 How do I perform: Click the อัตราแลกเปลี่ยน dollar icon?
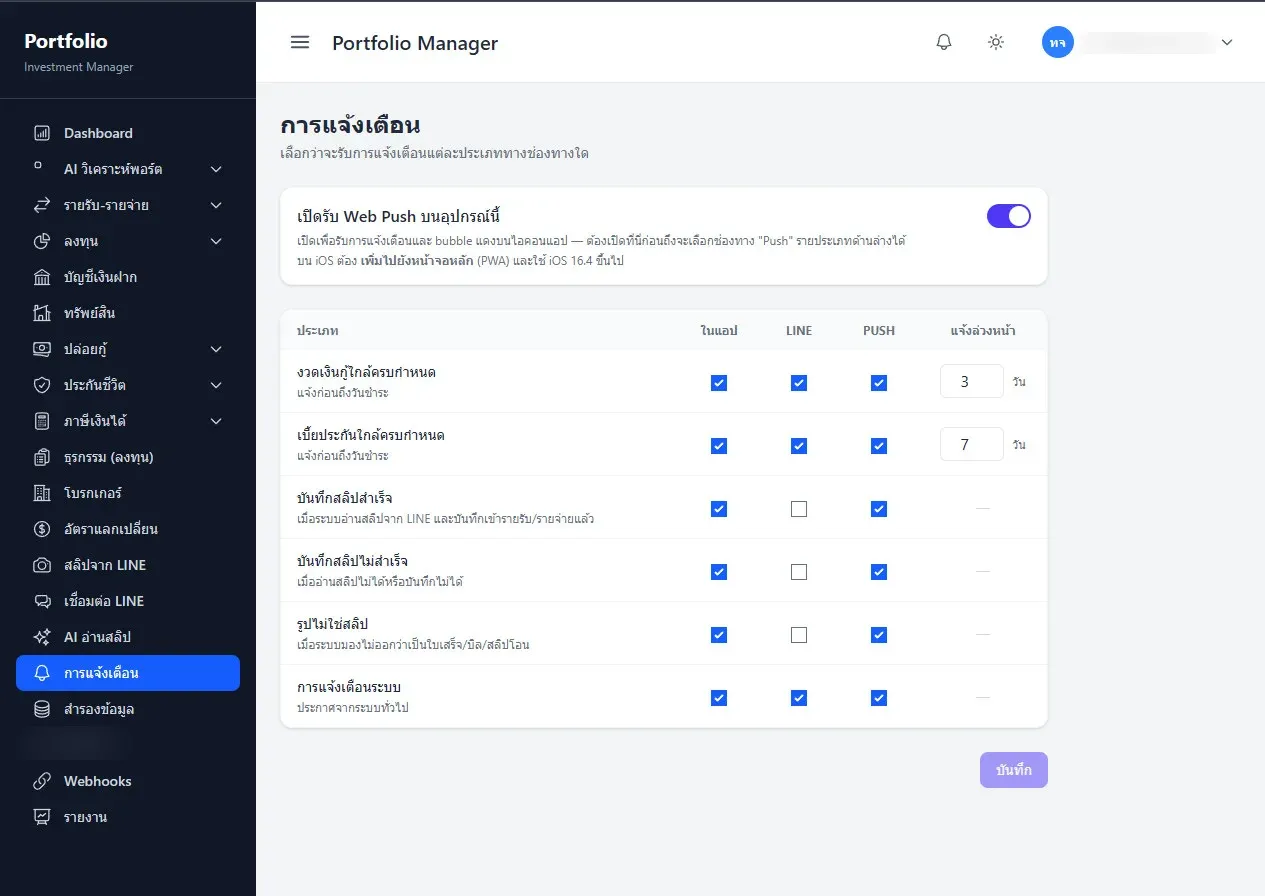[x=42, y=529]
